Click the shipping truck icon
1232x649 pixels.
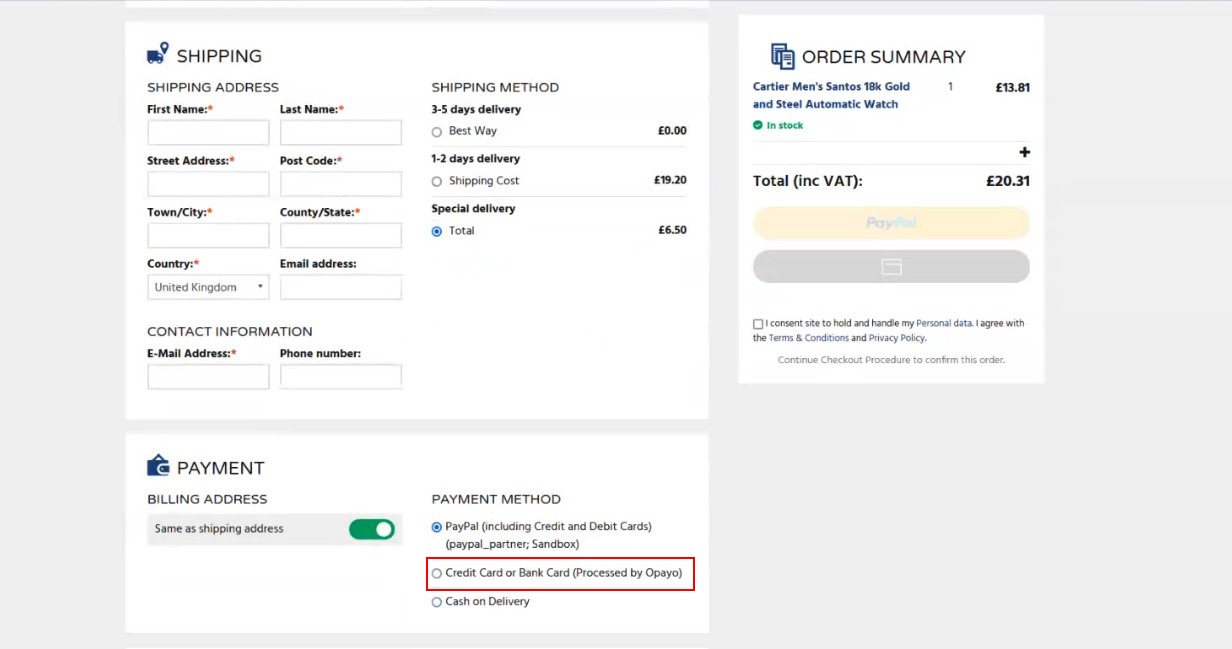click(x=158, y=54)
